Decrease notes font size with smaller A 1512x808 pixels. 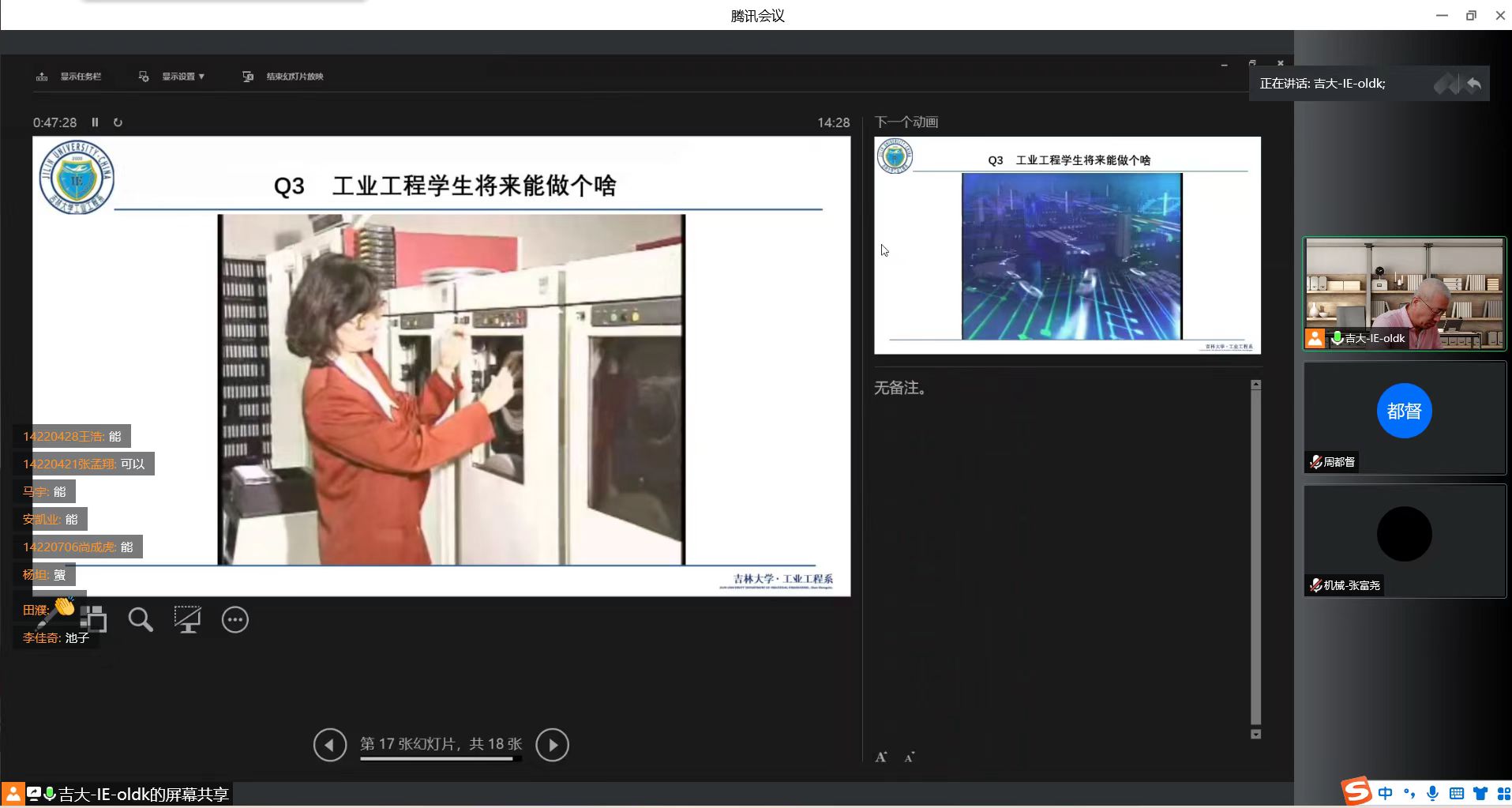[x=910, y=757]
